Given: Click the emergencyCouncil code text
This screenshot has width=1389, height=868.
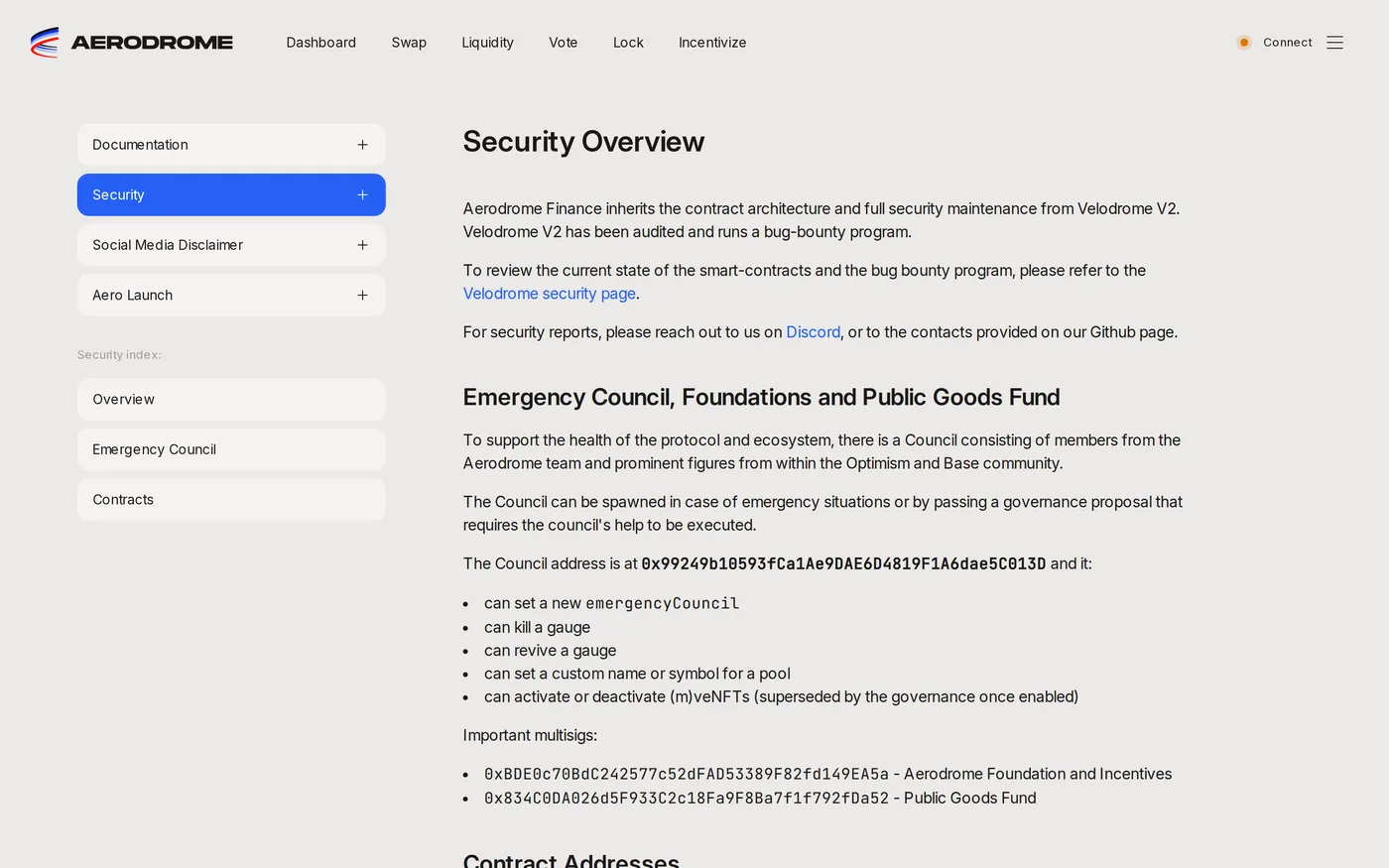Looking at the screenshot, I should pyautogui.click(x=662, y=603).
